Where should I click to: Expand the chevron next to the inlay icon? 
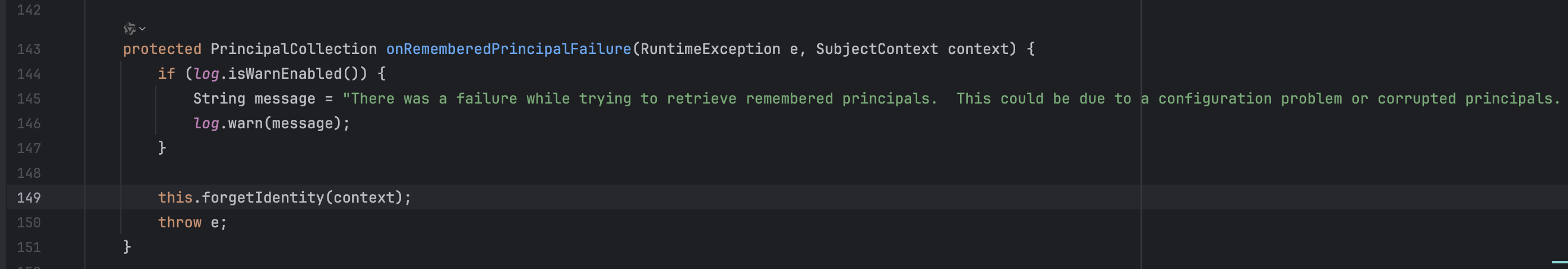(142, 29)
